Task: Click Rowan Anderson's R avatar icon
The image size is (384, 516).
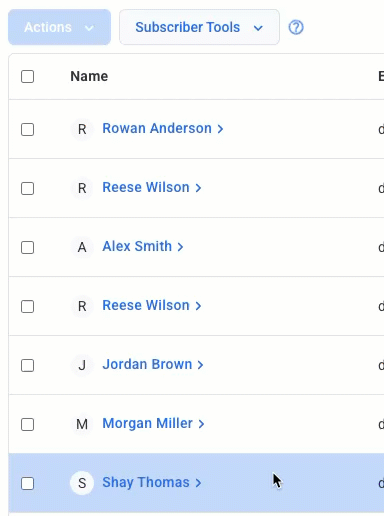Action: coord(82,129)
